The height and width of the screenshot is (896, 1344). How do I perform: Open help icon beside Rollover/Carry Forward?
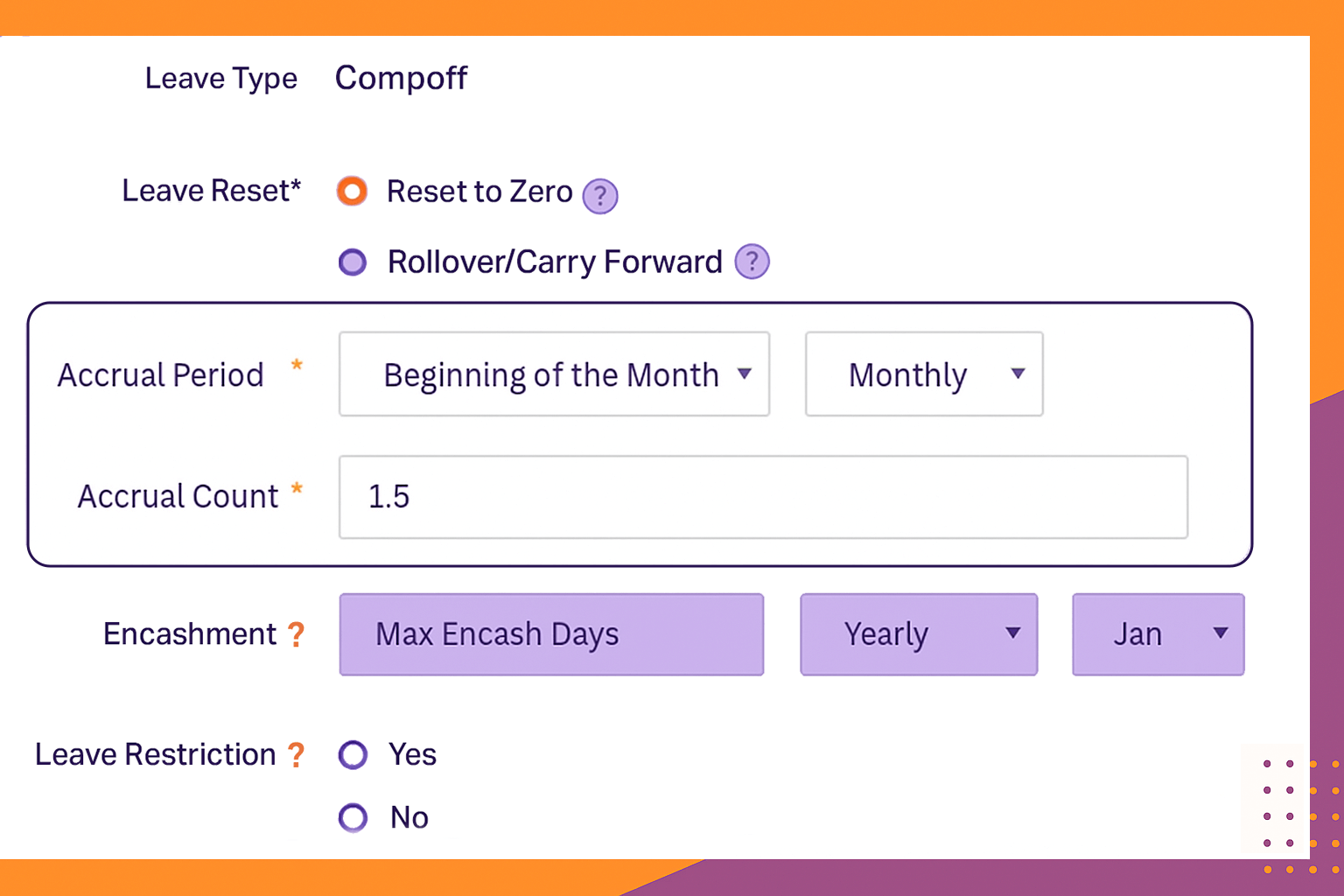coord(752,261)
